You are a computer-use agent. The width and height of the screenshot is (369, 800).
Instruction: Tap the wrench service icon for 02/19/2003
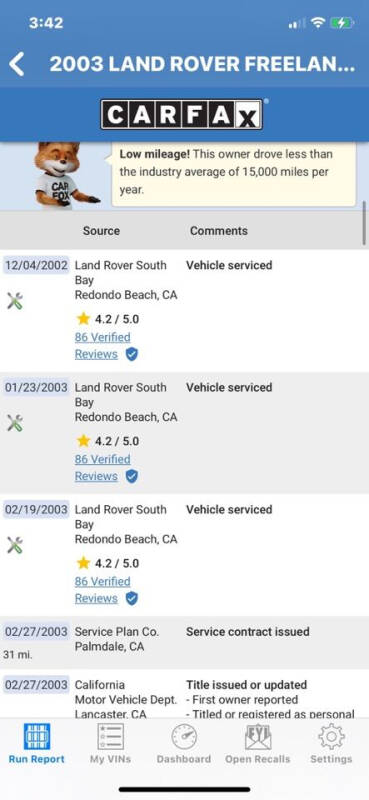(15, 545)
